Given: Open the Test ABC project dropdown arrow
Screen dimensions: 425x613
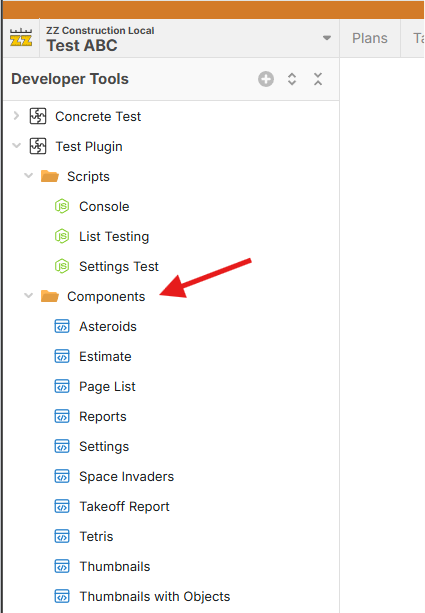Looking at the screenshot, I should pos(327,38).
